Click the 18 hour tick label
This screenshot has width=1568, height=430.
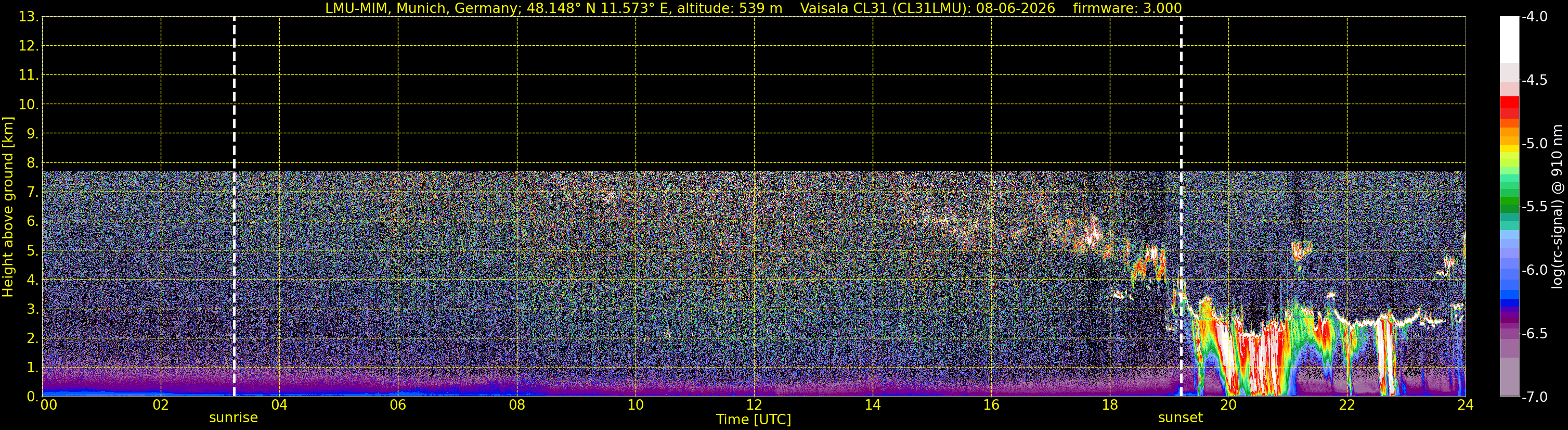pos(1110,405)
